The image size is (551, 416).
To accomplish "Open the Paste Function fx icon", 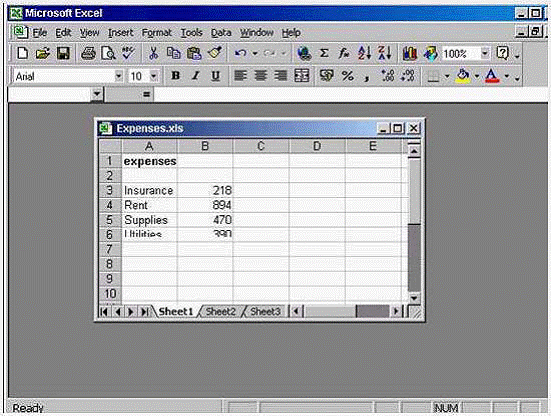I will tap(344, 53).
